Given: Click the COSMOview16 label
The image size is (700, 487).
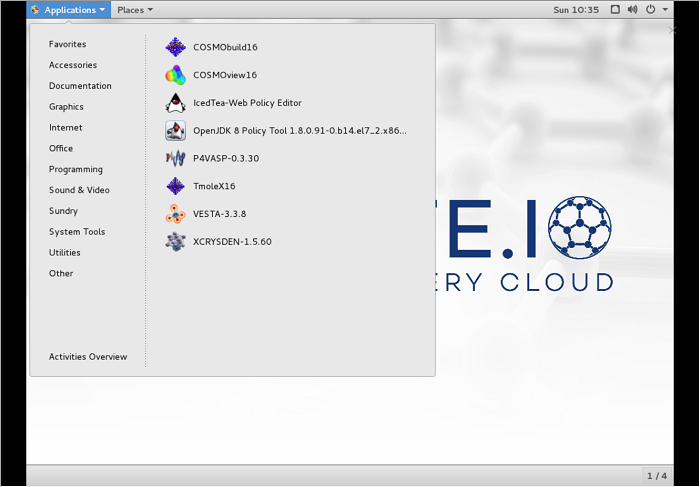Looking at the screenshot, I should click(225, 75).
